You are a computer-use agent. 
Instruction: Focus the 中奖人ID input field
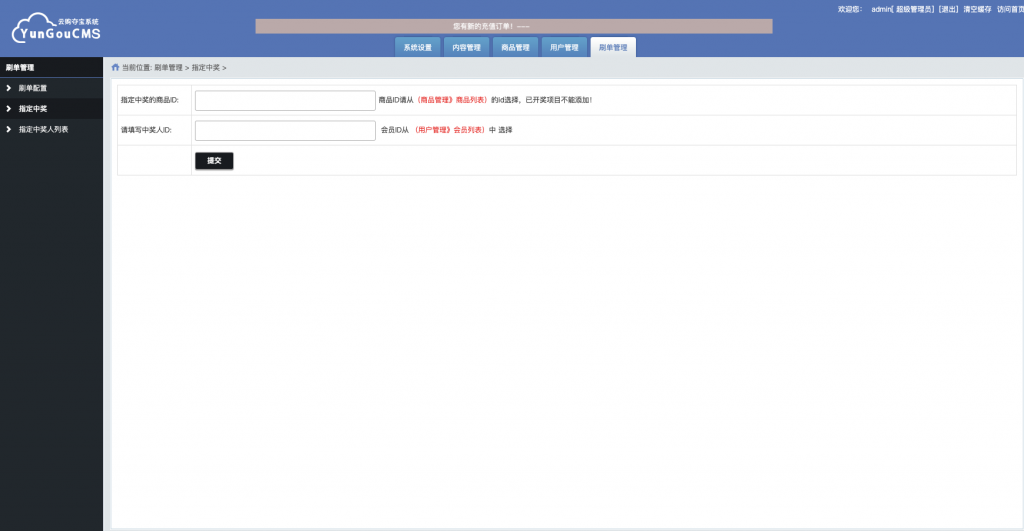point(285,131)
